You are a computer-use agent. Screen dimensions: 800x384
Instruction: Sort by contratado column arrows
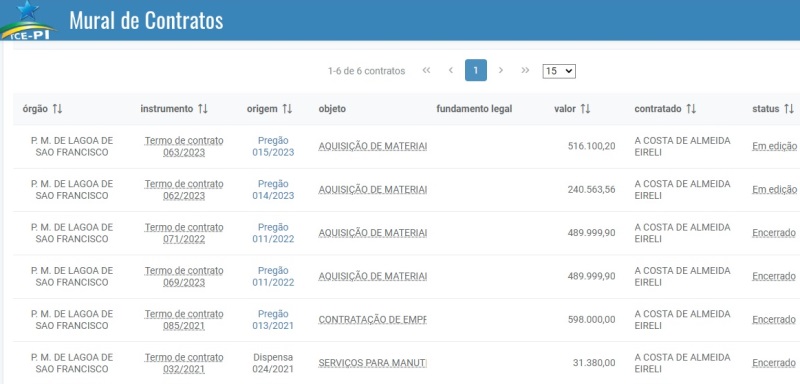pyautogui.click(x=691, y=109)
